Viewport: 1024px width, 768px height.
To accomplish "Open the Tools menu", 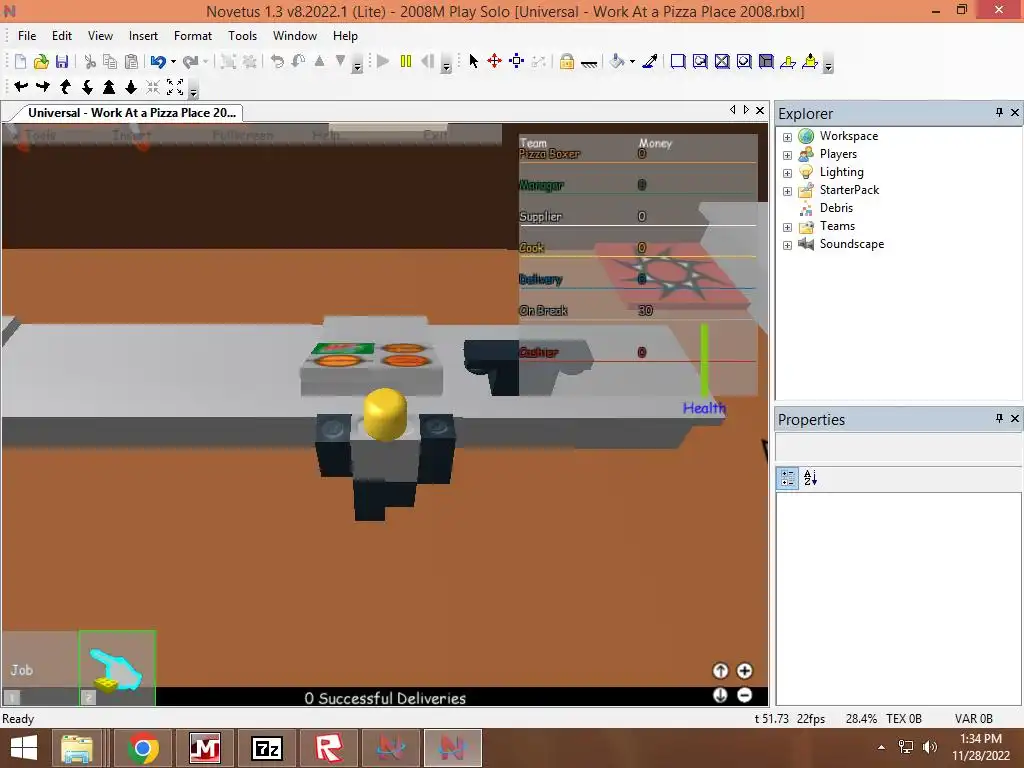I will point(242,36).
